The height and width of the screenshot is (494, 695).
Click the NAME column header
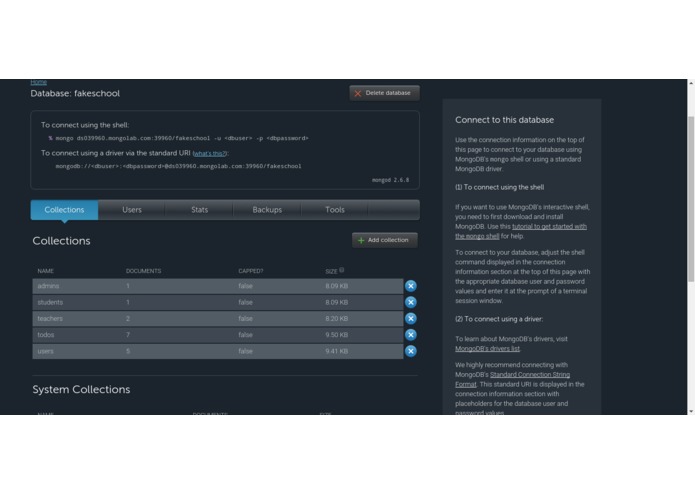click(45, 271)
